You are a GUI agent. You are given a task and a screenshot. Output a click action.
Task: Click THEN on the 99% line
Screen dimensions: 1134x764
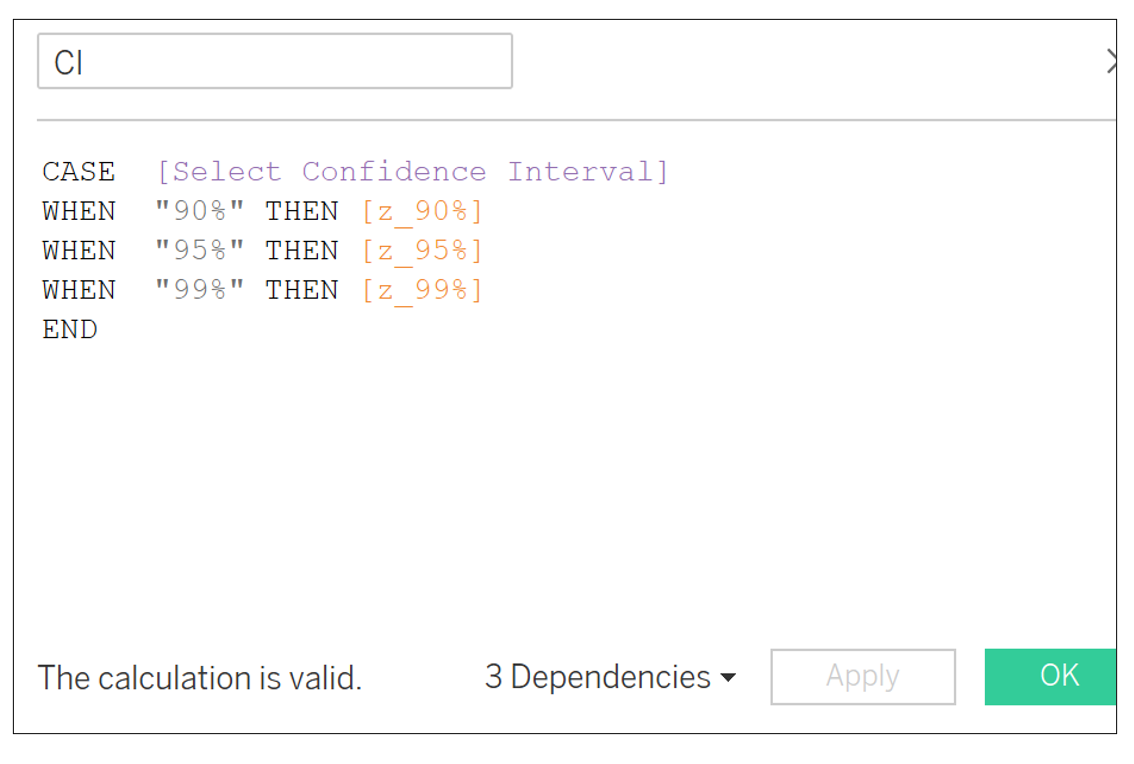tap(302, 290)
